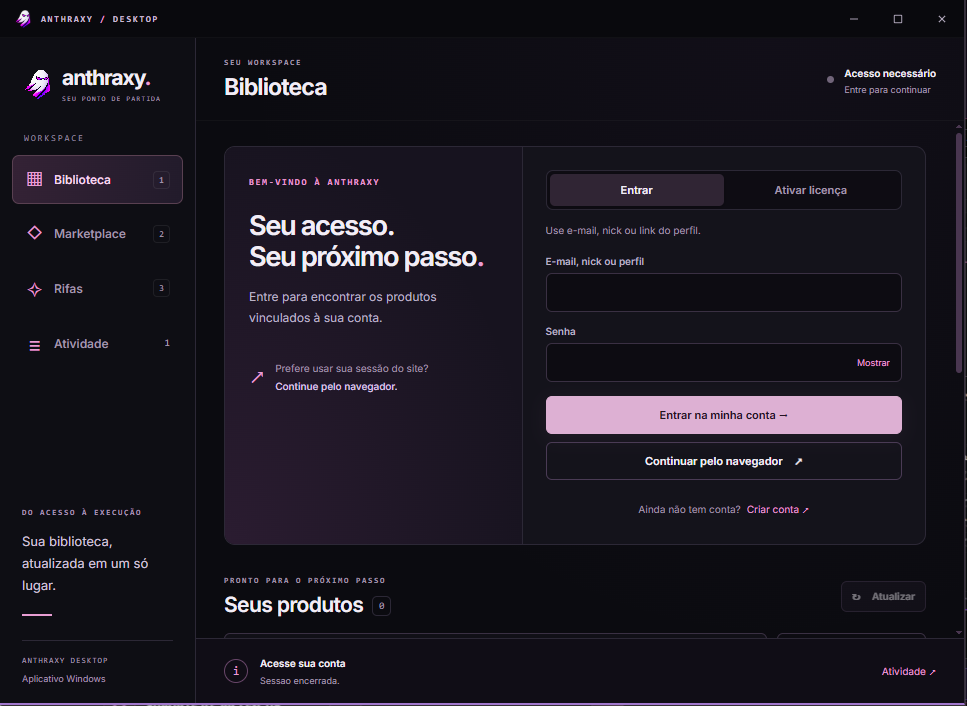This screenshot has width=967, height=706.
Task: Click the 'Acesso necessário' status text
Action: click(x=890, y=73)
